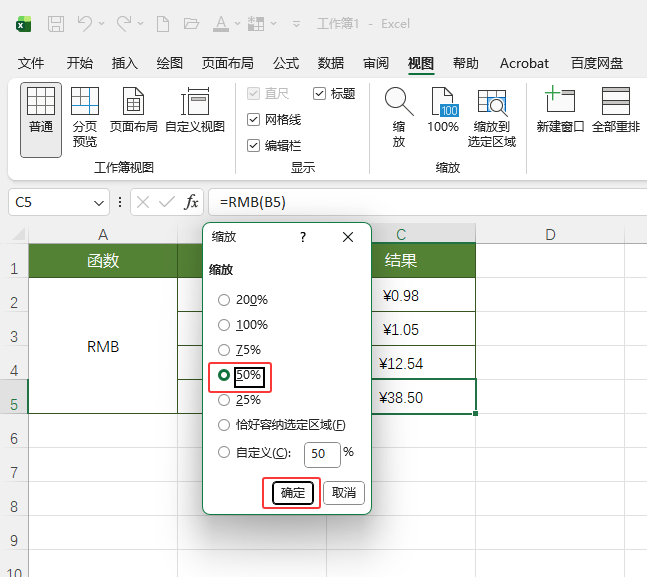The width and height of the screenshot is (647, 577).
Task: Select the 75% zoom radio option
Action: [x=224, y=350]
